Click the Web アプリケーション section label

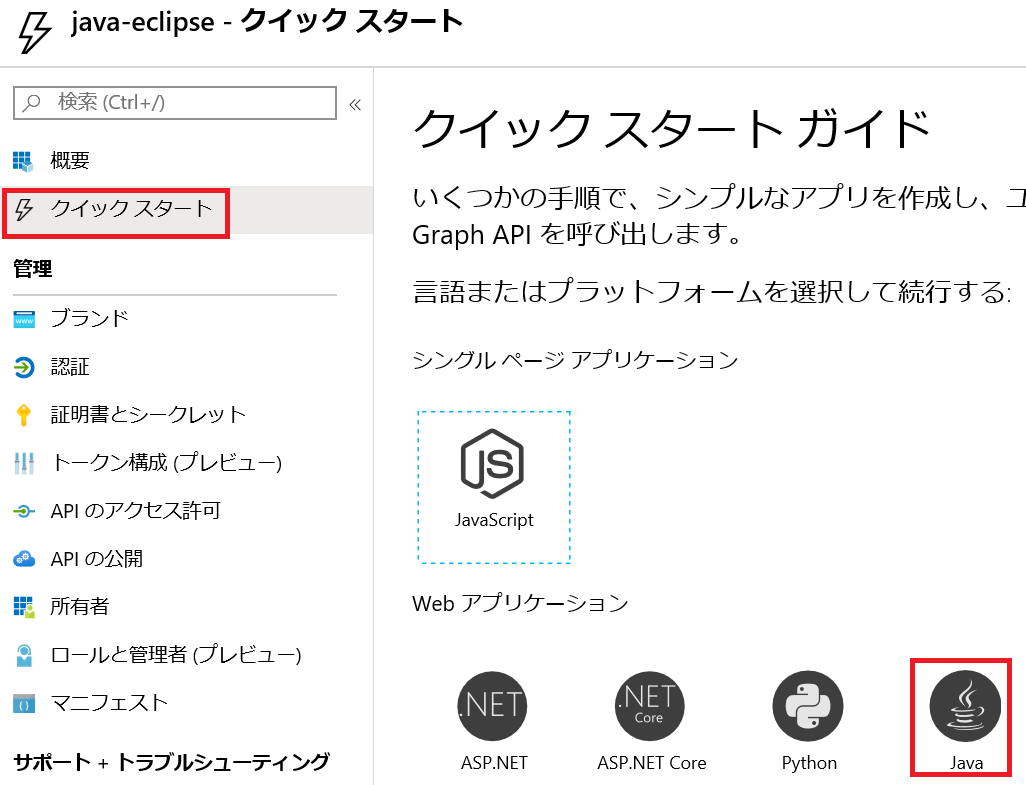520,604
